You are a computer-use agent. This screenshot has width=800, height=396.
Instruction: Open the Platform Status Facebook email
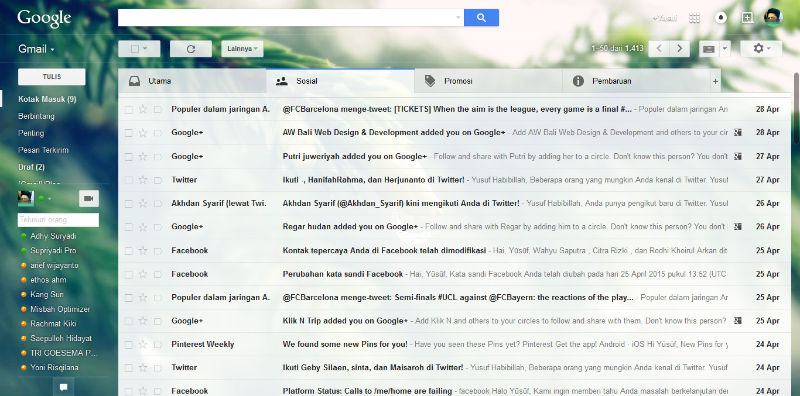(454, 391)
